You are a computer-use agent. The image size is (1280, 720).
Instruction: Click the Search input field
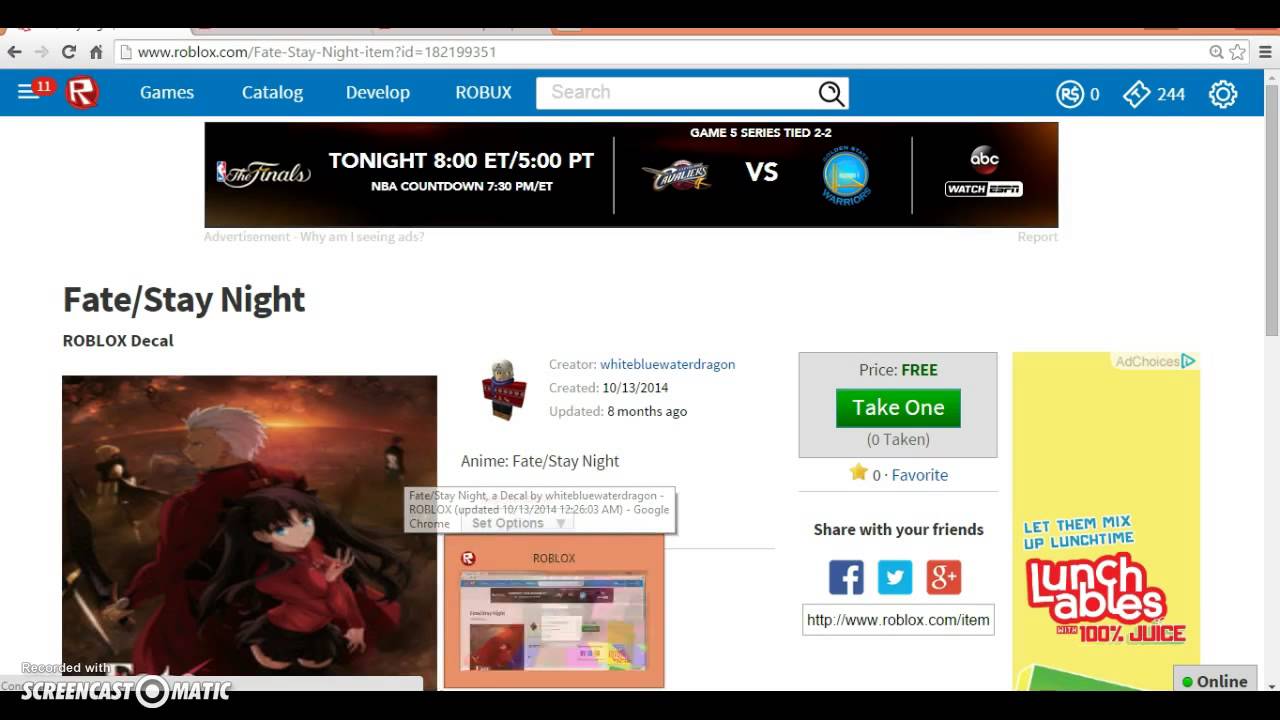pyautogui.click(x=677, y=92)
